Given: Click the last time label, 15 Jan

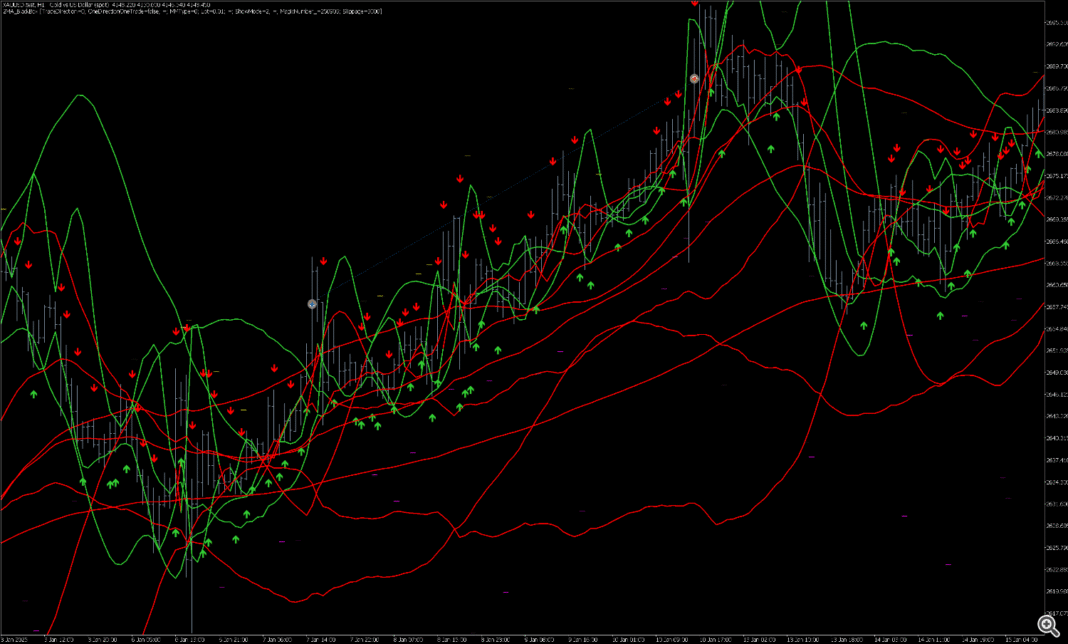Looking at the screenshot, I should (x=1022, y=637).
